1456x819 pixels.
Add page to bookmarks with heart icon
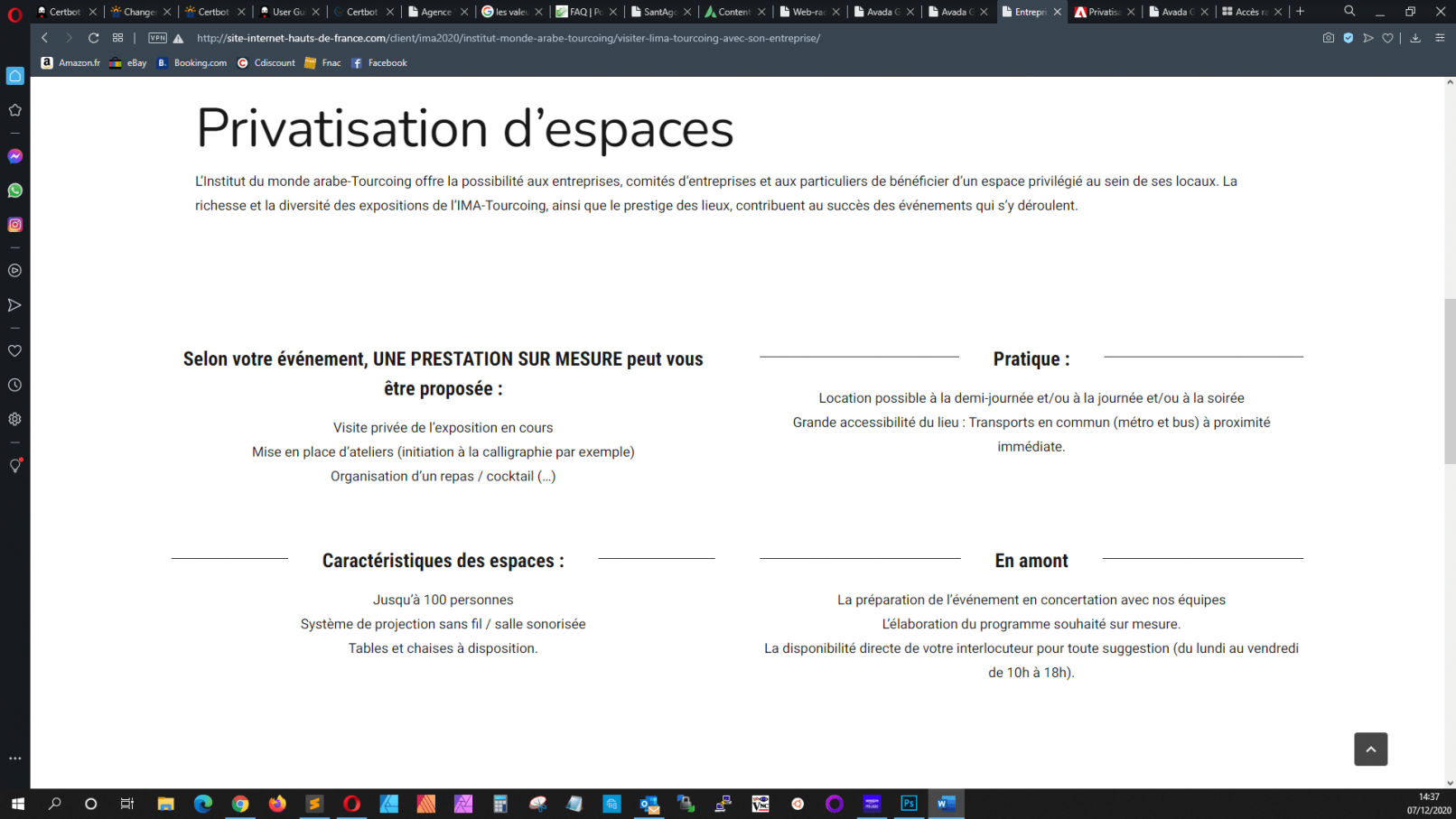(1388, 38)
